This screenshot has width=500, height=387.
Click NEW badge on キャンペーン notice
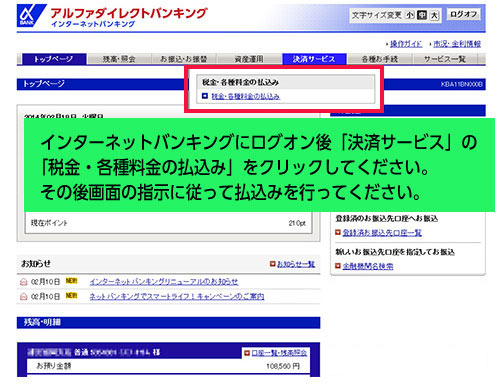(x=71, y=295)
